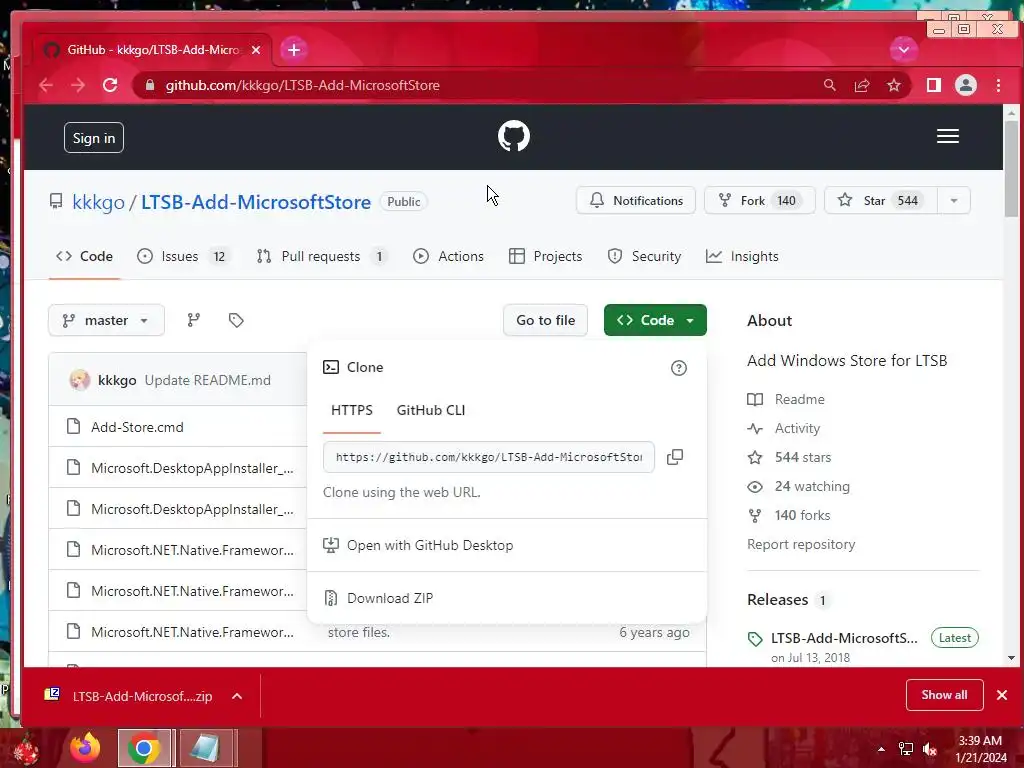Image resolution: width=1024 pixels, height=768 pixels.
Task: Open LTSB-Add-MicrosoftStore repo link
Action: 256,202
